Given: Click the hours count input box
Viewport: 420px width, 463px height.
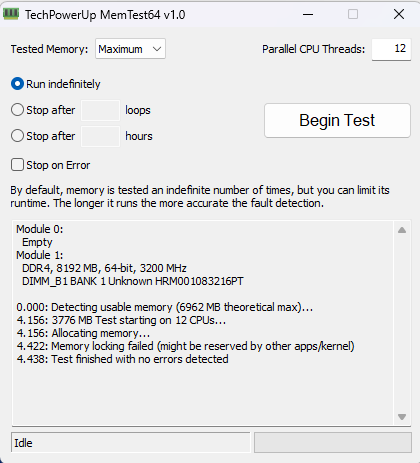Looking at the screenshot, I should pos(100,136).
